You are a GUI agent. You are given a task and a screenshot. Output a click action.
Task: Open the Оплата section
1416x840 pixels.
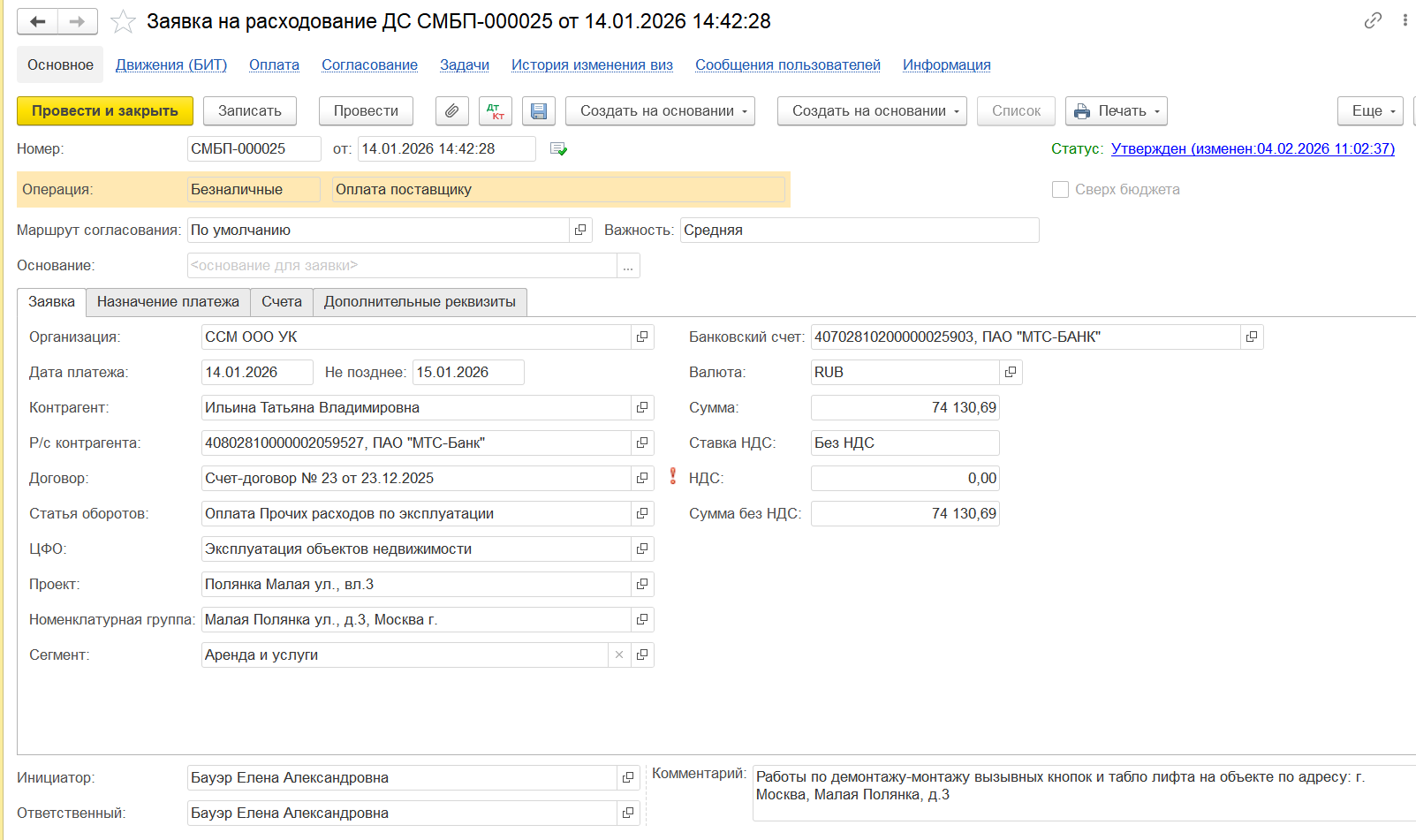click(274, 65)
